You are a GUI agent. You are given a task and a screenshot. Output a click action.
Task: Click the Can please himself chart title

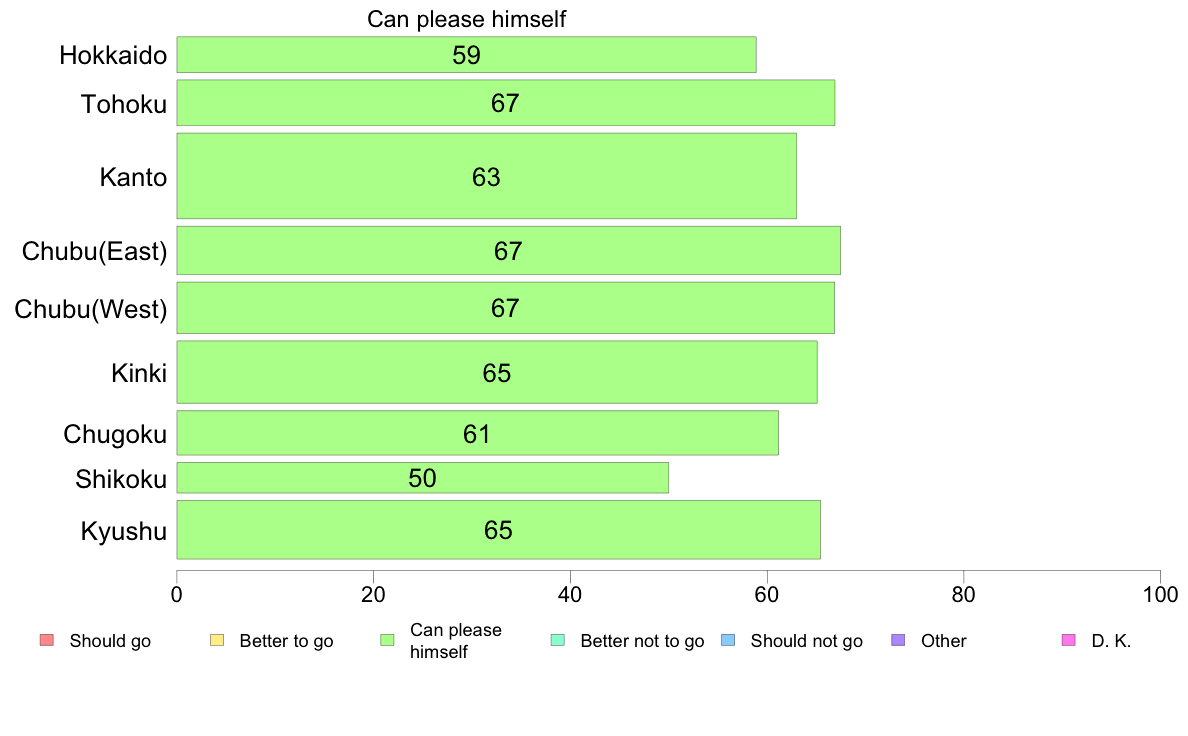tap(466, 19)
